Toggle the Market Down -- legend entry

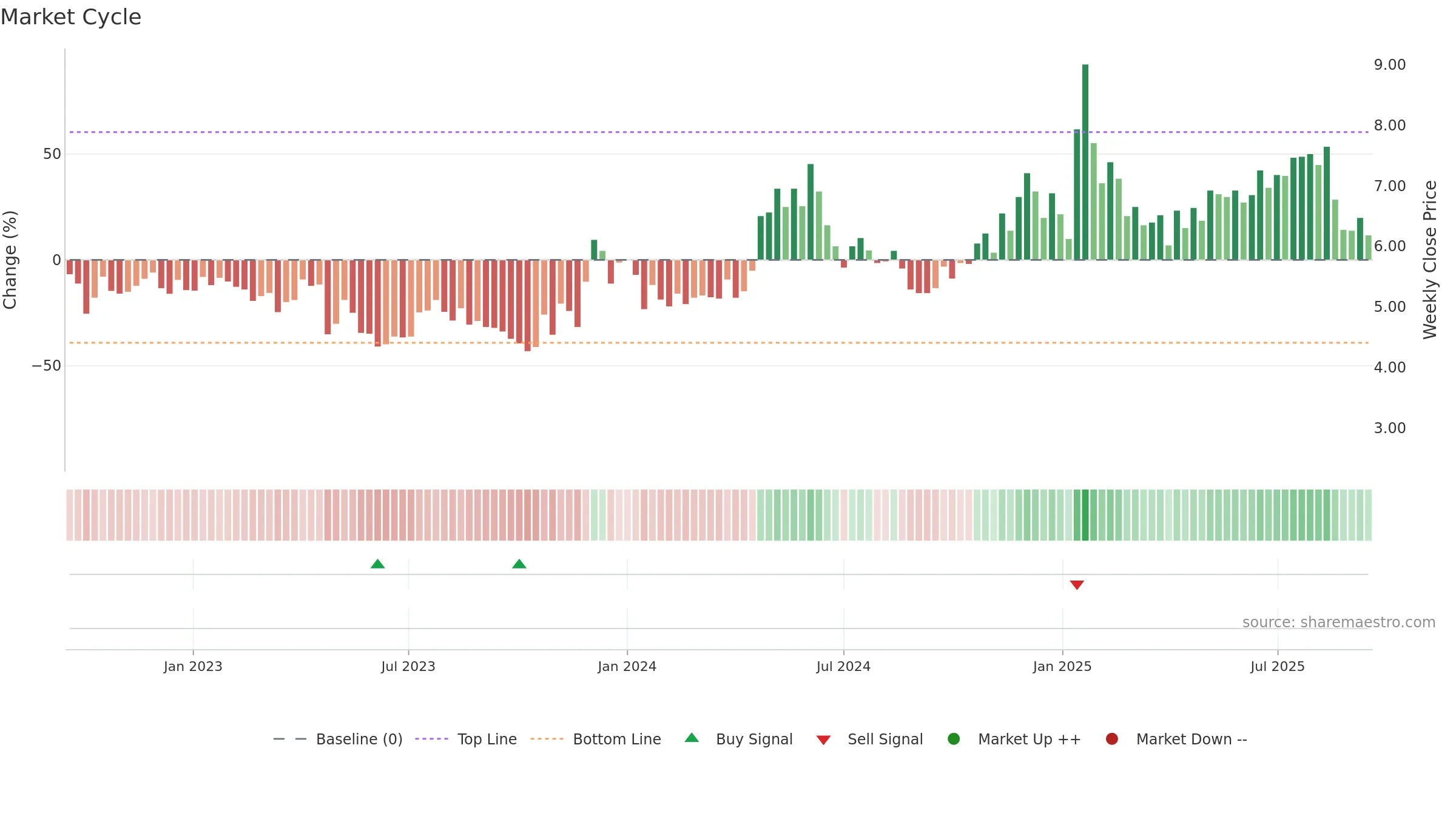1176,739
